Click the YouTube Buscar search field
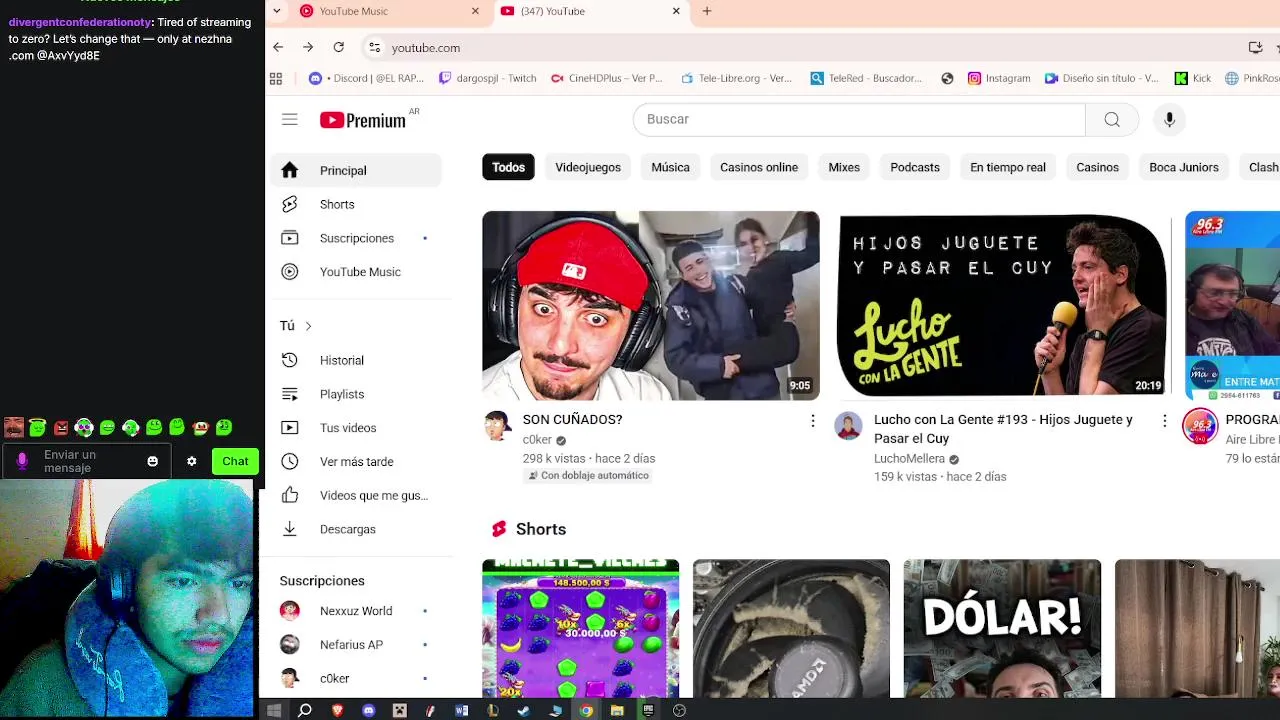 point(859,119)
